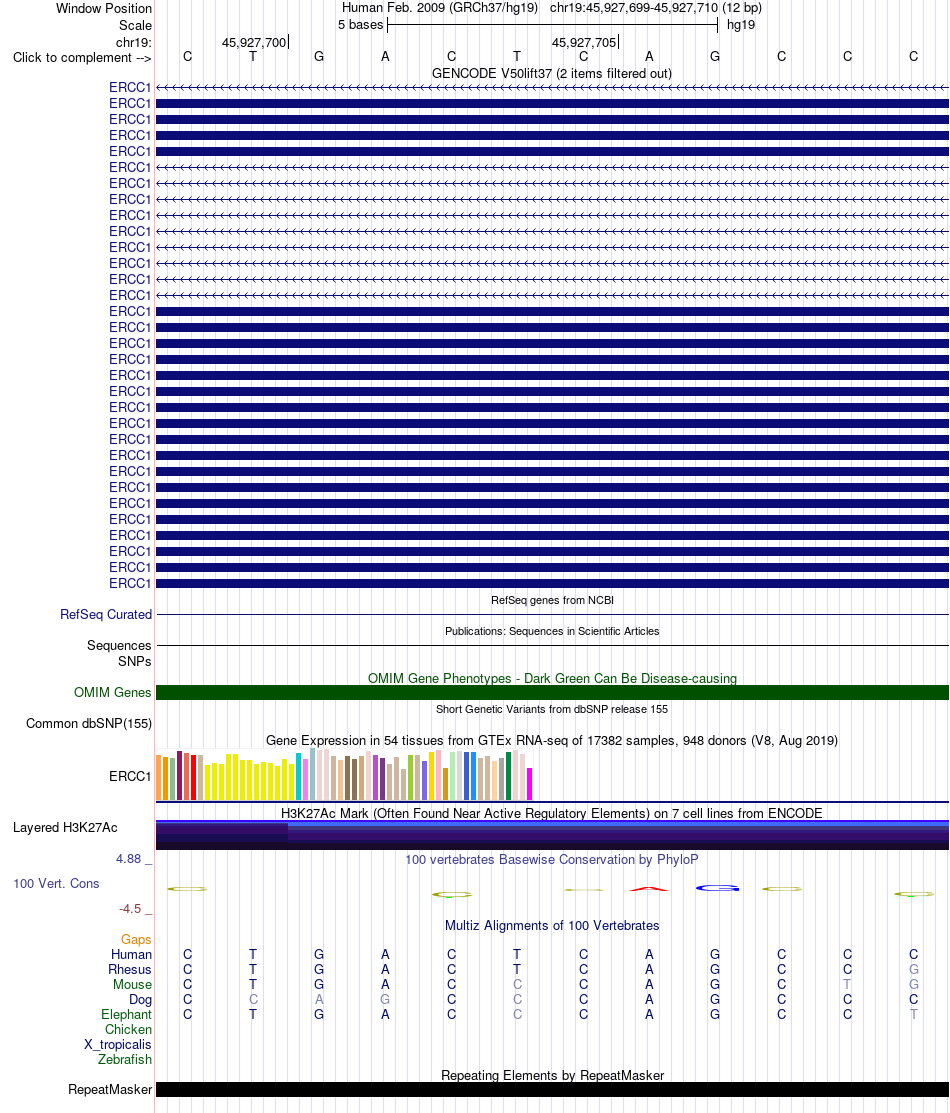The height and width of the screenshot is (1113, 950).
Task: Click the faded G in the Rhesus row
Action: [913, 970]
